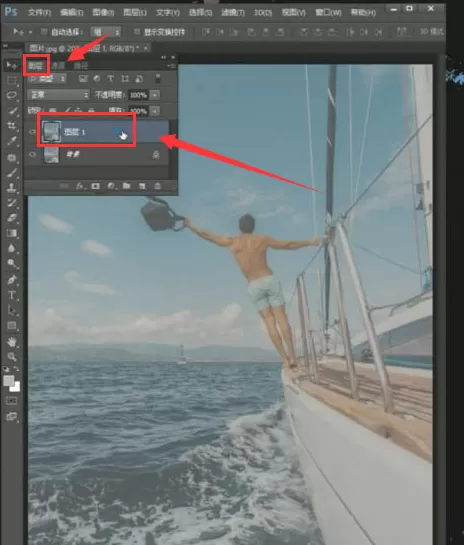
Task: Click foreground color swatch
Action: [x=9, y=380]
